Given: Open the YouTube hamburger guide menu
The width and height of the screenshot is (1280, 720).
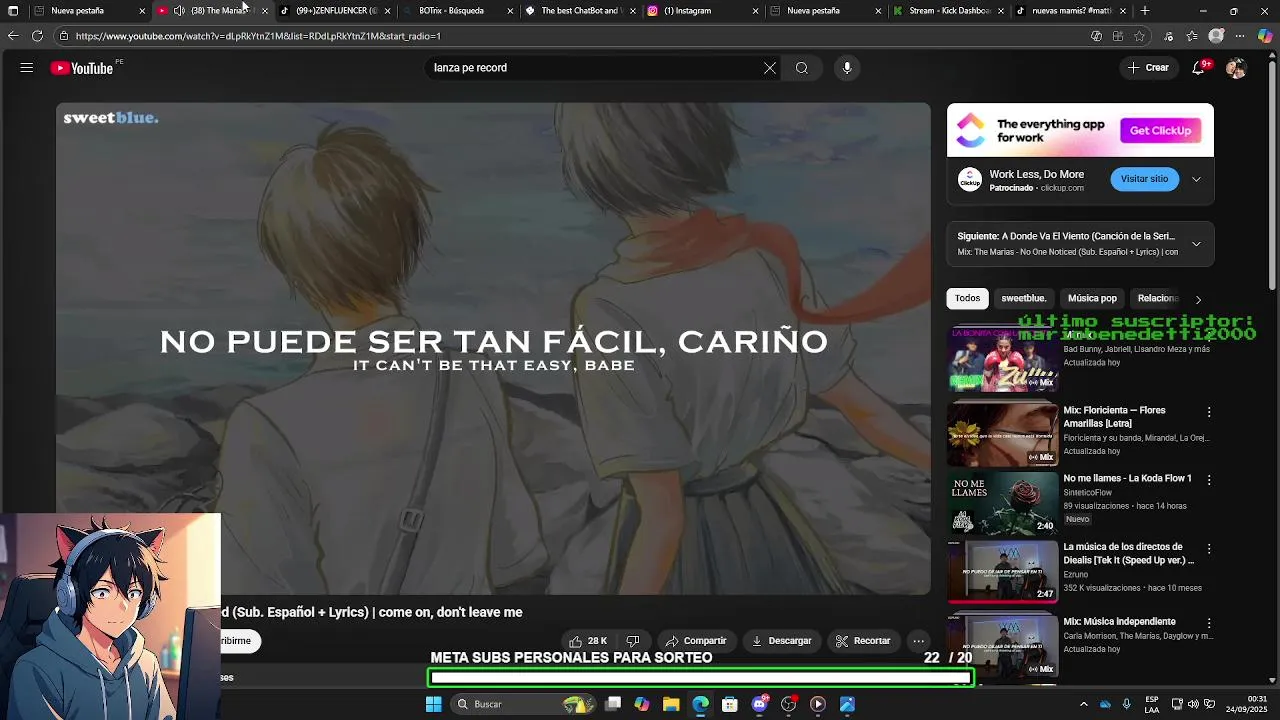Looking at the screenshot, I should [27, 68].
